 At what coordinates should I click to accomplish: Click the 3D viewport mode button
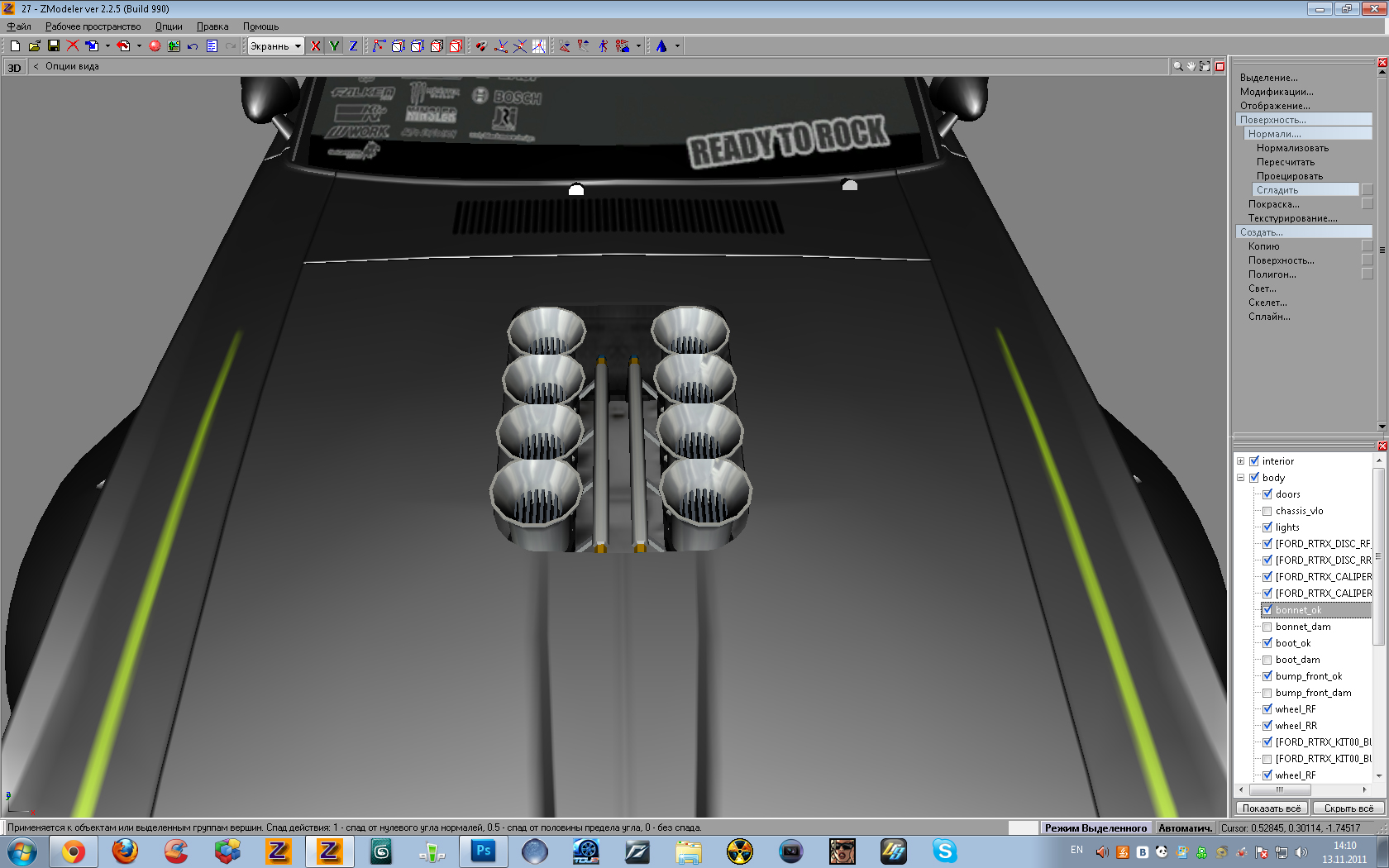(14, 68)
